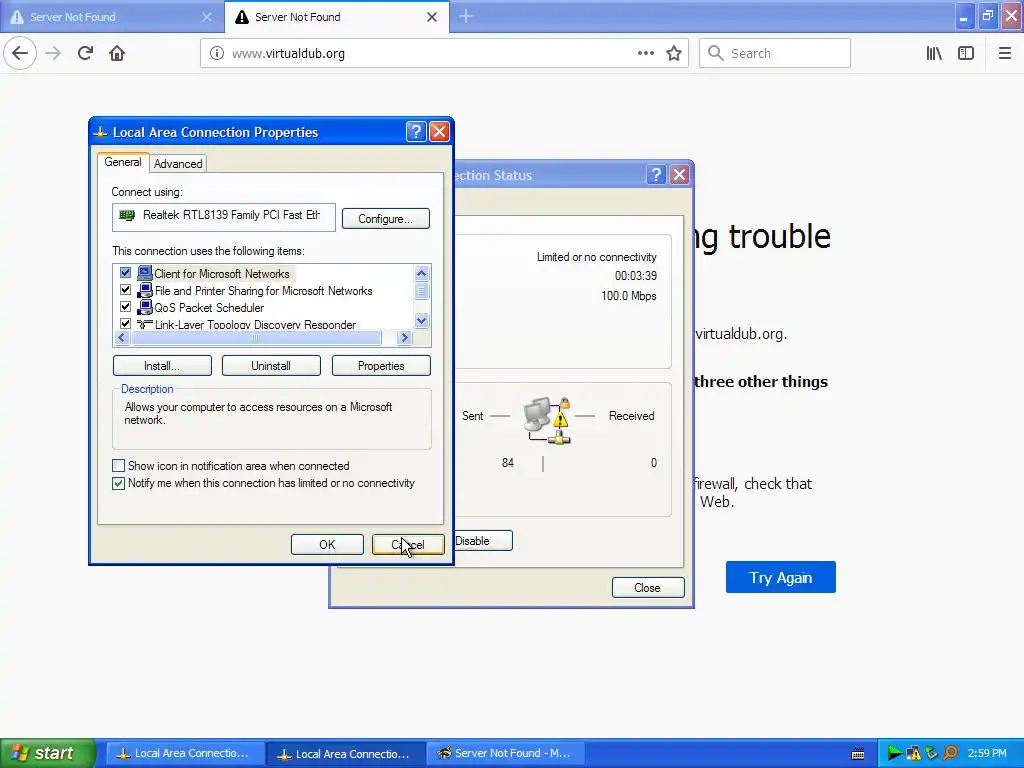1024x768 pixels.
Task: Click the horizontal scrollbar thumb
Action: (x=256, y=338)
